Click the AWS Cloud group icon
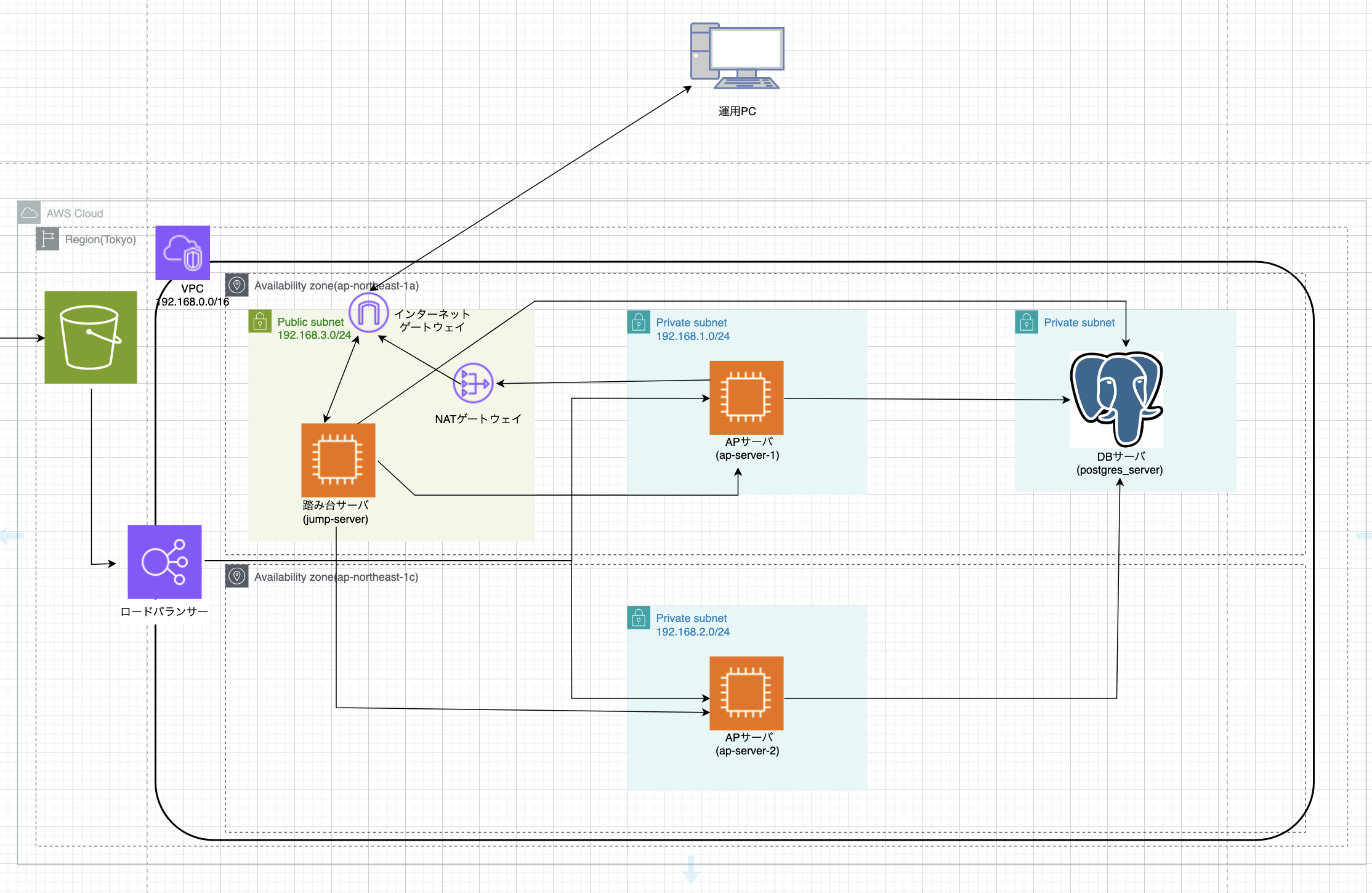The image size is (1372, 893). [29, 213]
